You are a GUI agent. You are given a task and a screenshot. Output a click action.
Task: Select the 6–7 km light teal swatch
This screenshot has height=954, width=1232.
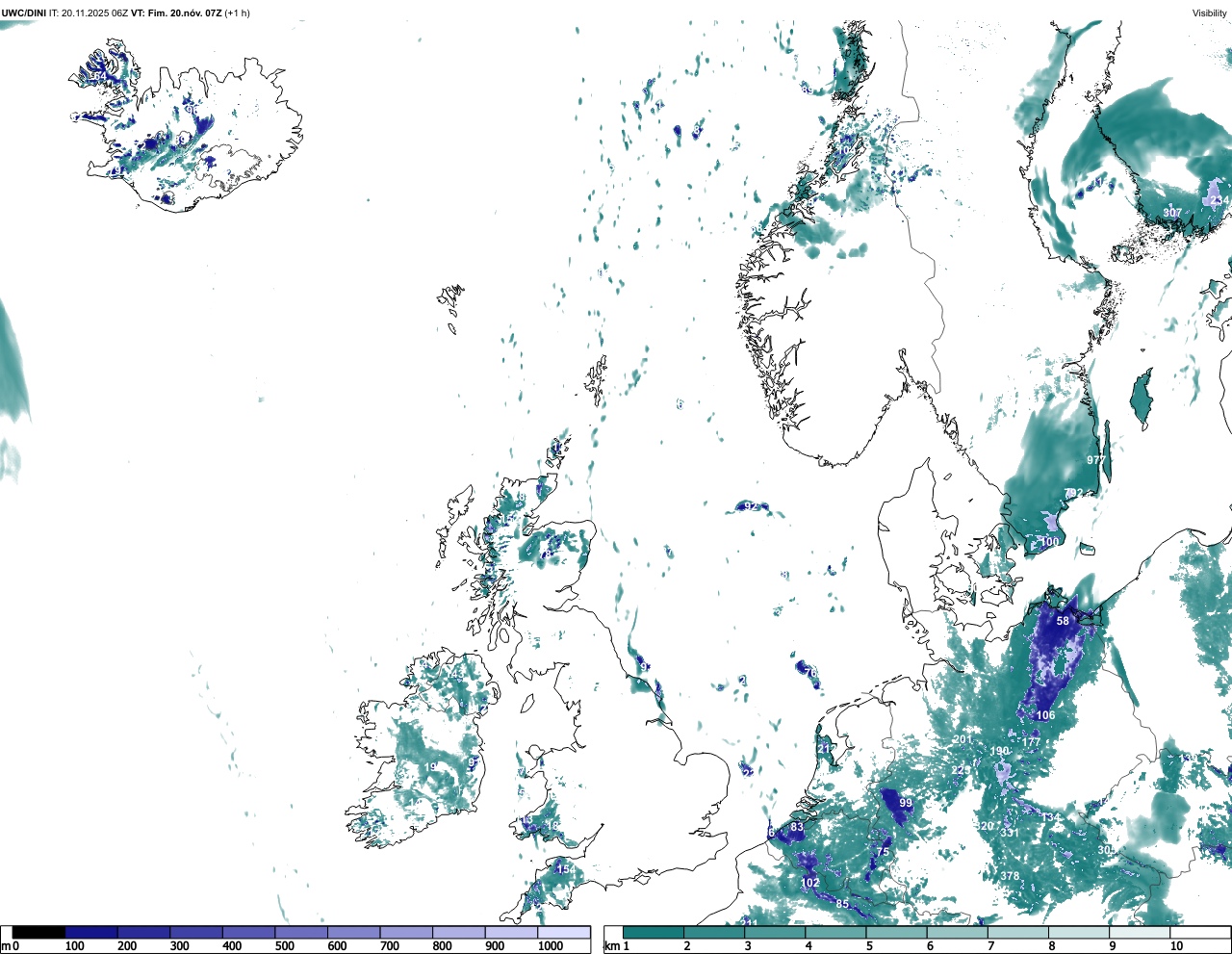(958, 932)
